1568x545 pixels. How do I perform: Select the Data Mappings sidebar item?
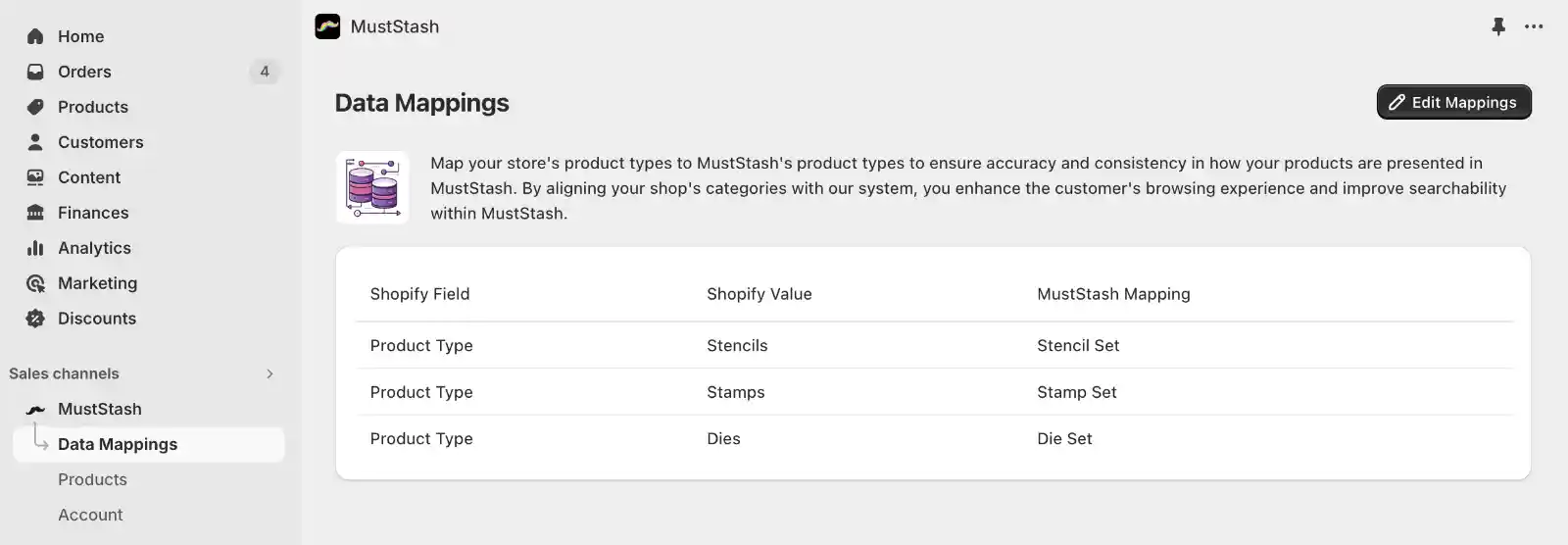[149, 444]
